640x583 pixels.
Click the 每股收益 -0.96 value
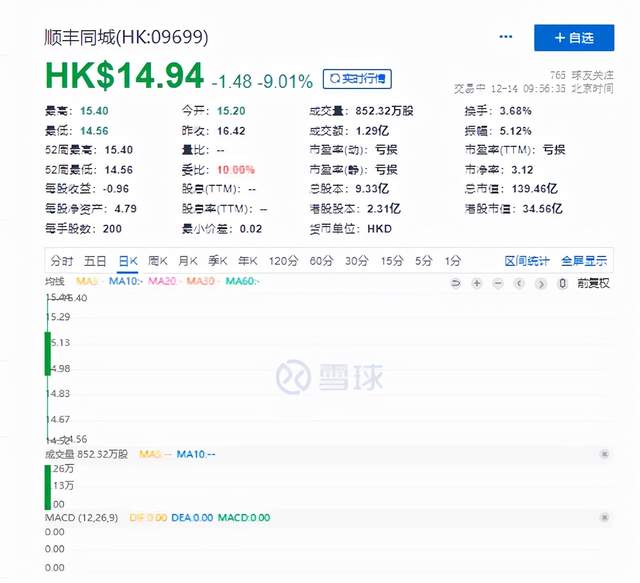[116, 189]
